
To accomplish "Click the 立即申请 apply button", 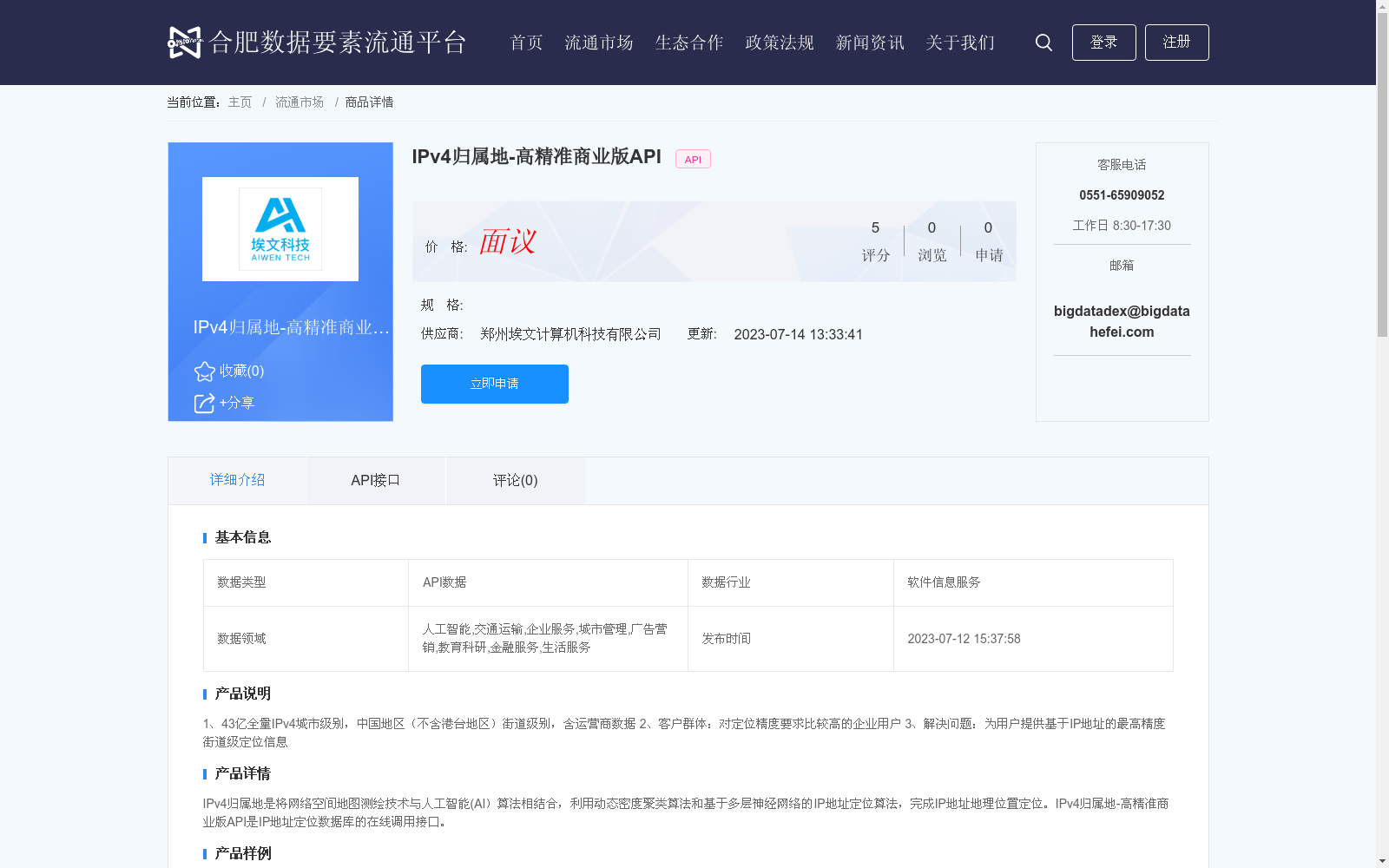I will (495, 384).
